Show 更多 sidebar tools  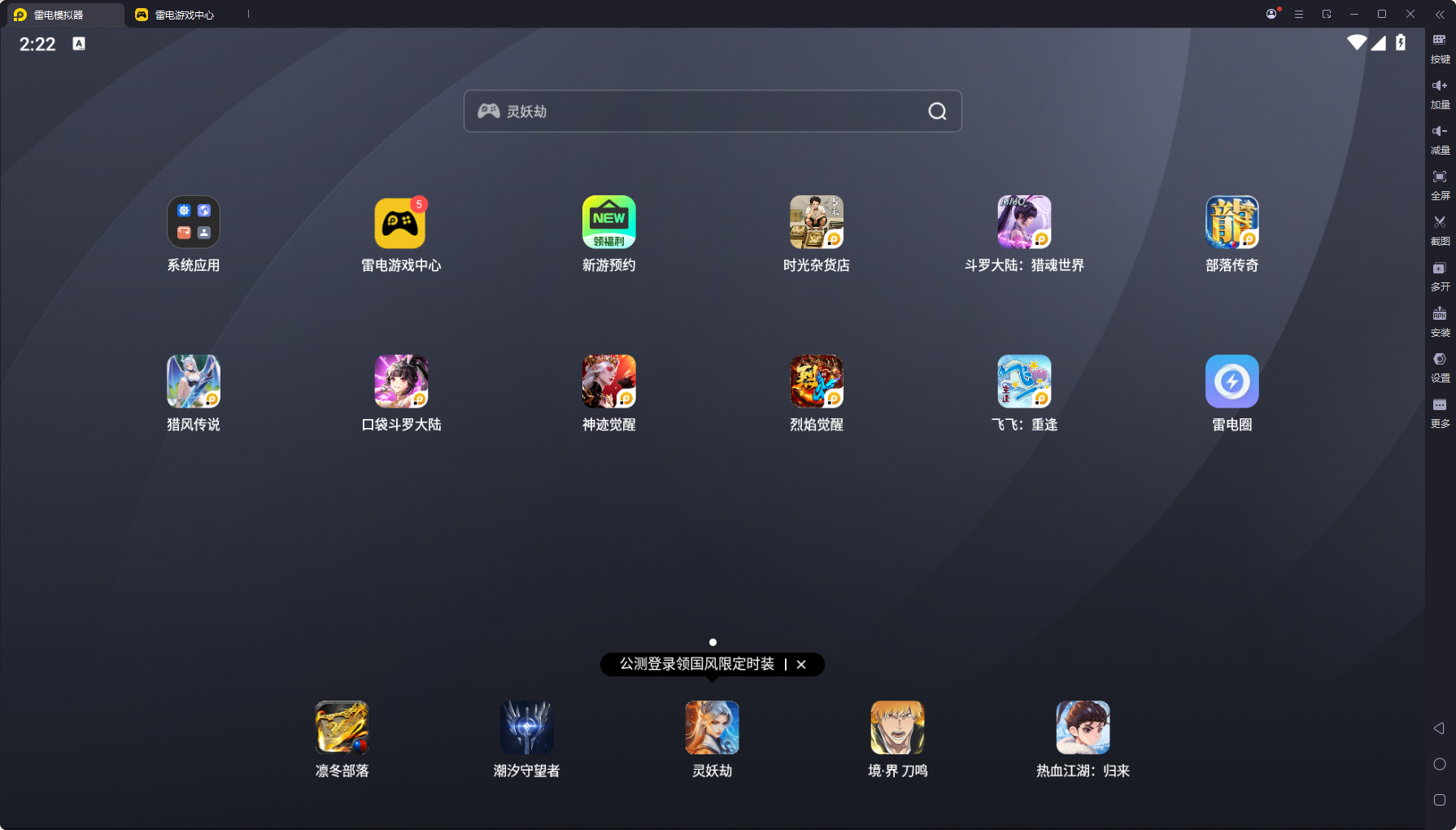(x=1440, y=413)
